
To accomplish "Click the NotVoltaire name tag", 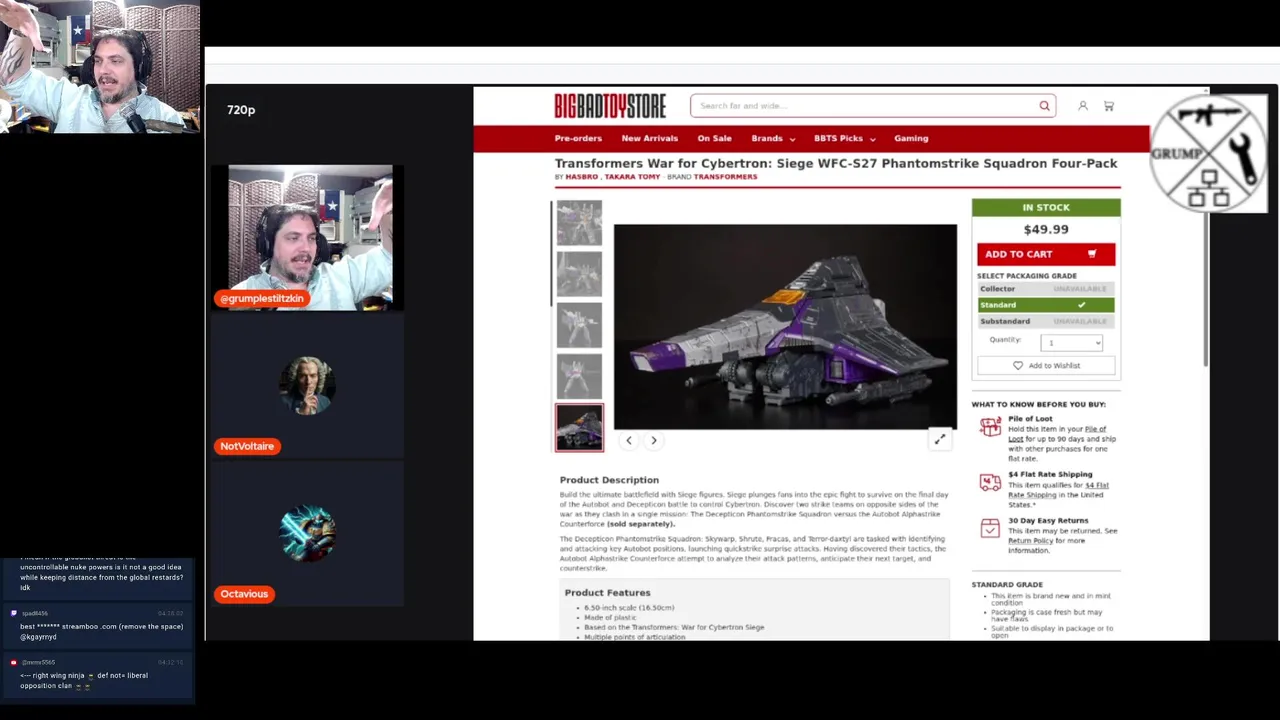I will point(247,446).
